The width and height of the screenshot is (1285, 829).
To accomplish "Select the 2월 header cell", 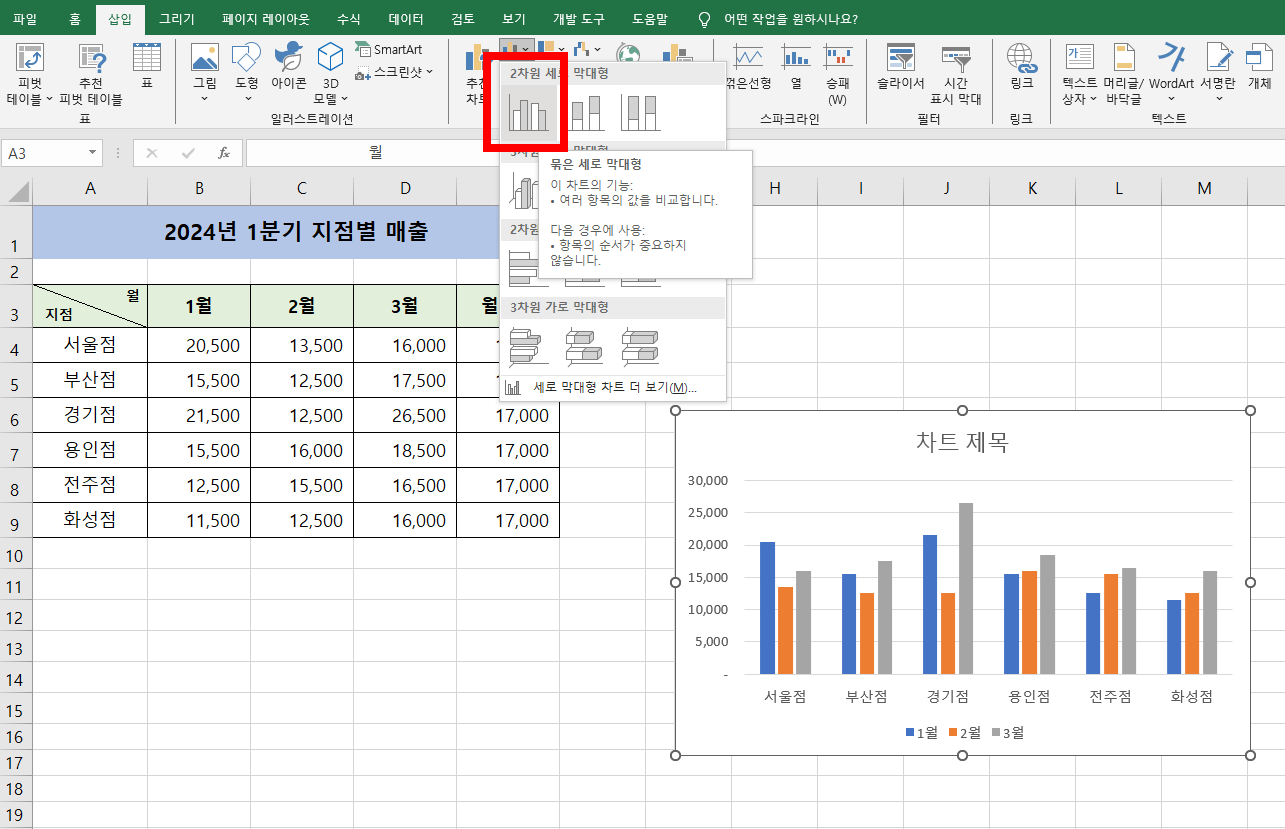I will click(302, 306).
